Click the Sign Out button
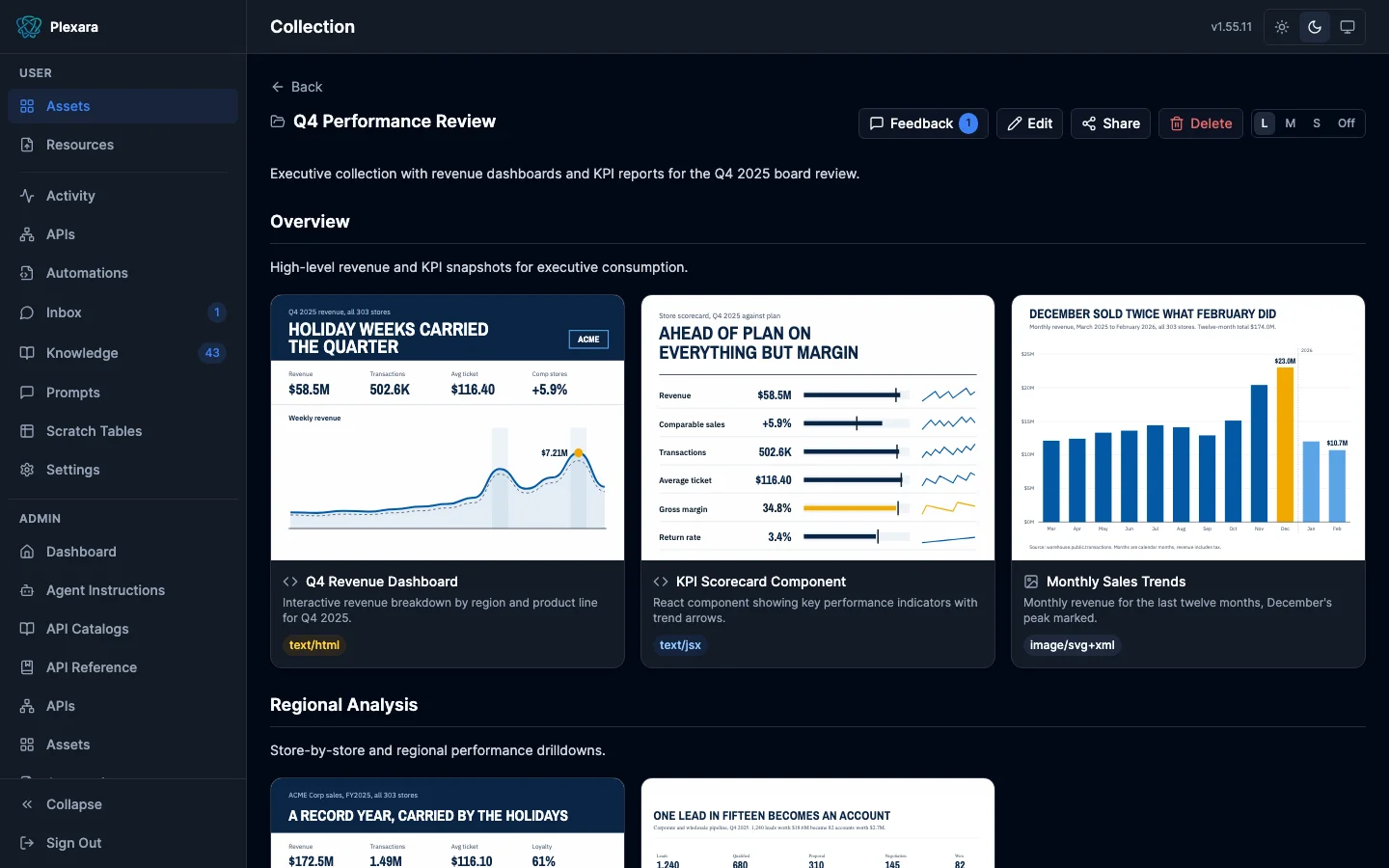1389x868 pixels. (123, 843)
